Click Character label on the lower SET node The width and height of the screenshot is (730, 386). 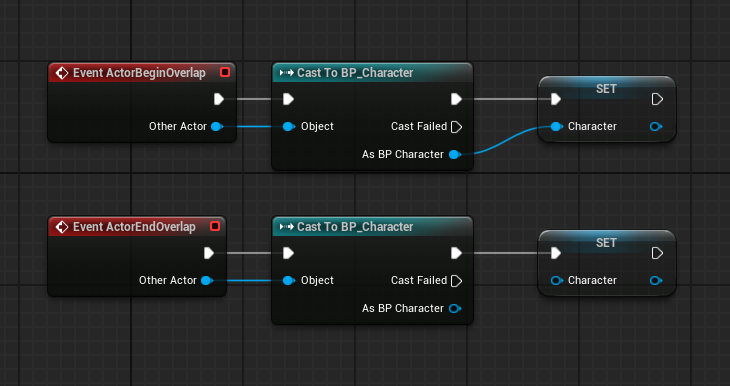click(592, 280)
